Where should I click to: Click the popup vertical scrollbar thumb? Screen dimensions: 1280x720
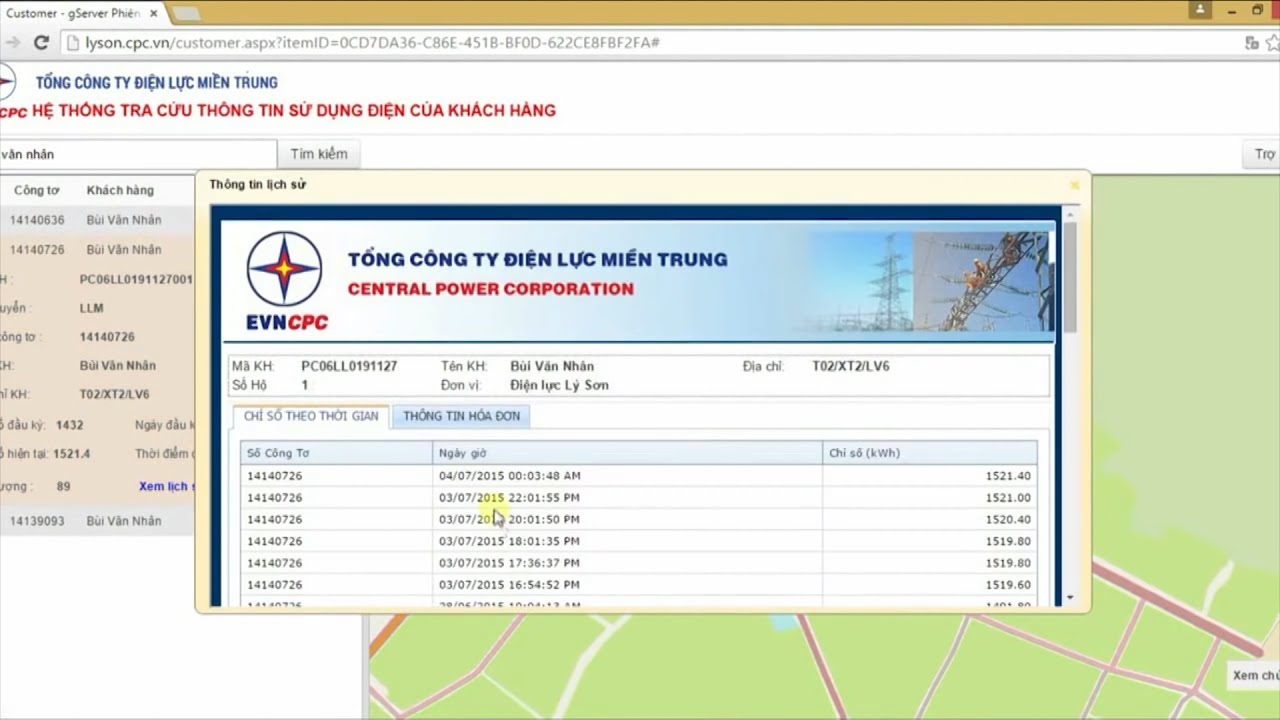[1070, 277]
